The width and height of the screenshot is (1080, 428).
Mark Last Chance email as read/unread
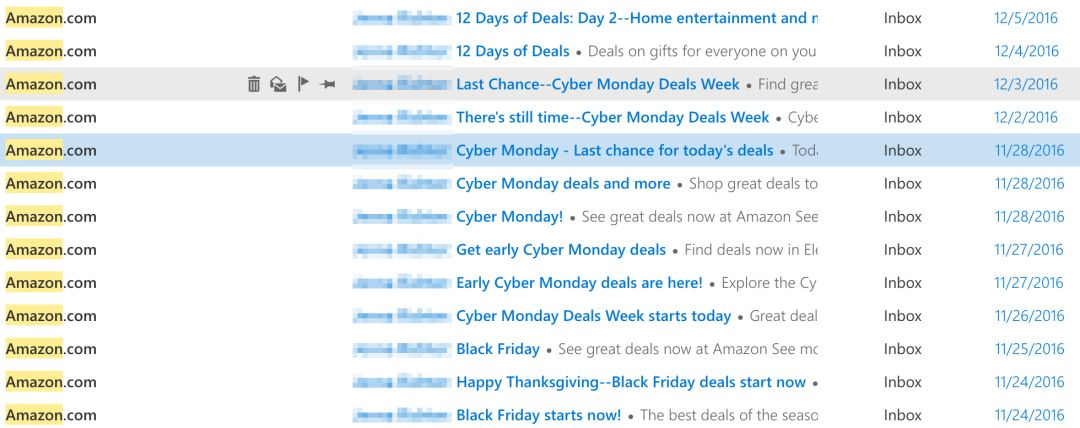[x=278, y=84]
